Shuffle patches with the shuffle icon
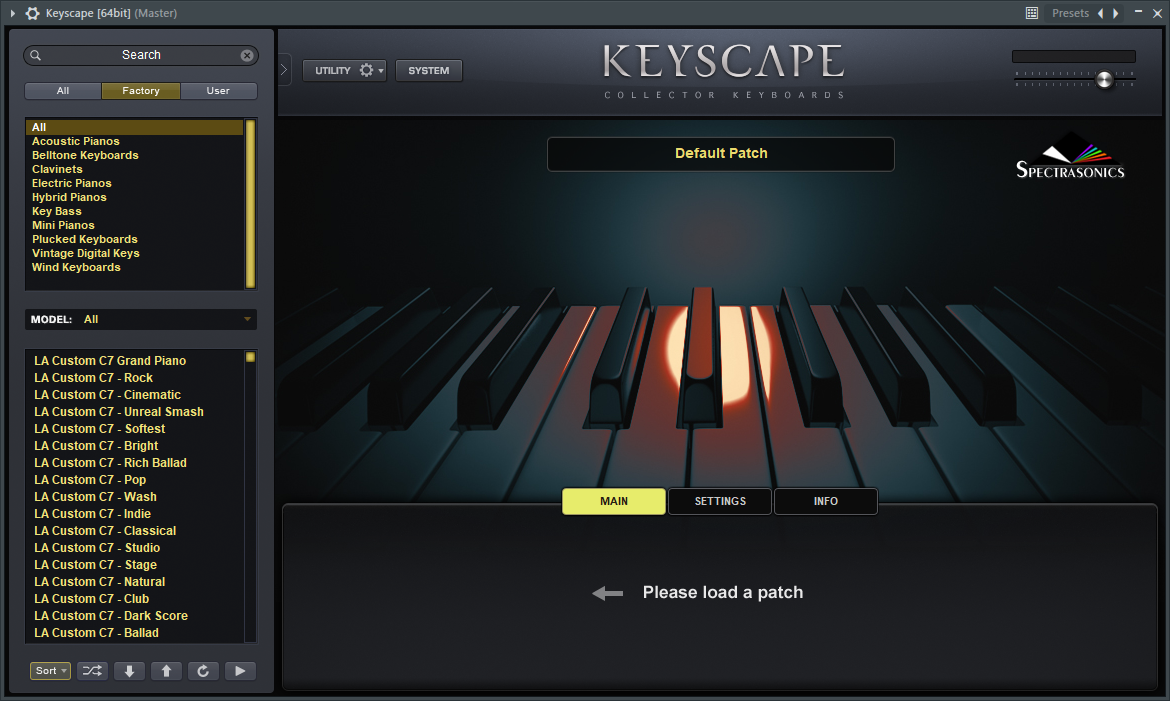Viewport: 1170px width, 701px height. click(x=92, y=670)
